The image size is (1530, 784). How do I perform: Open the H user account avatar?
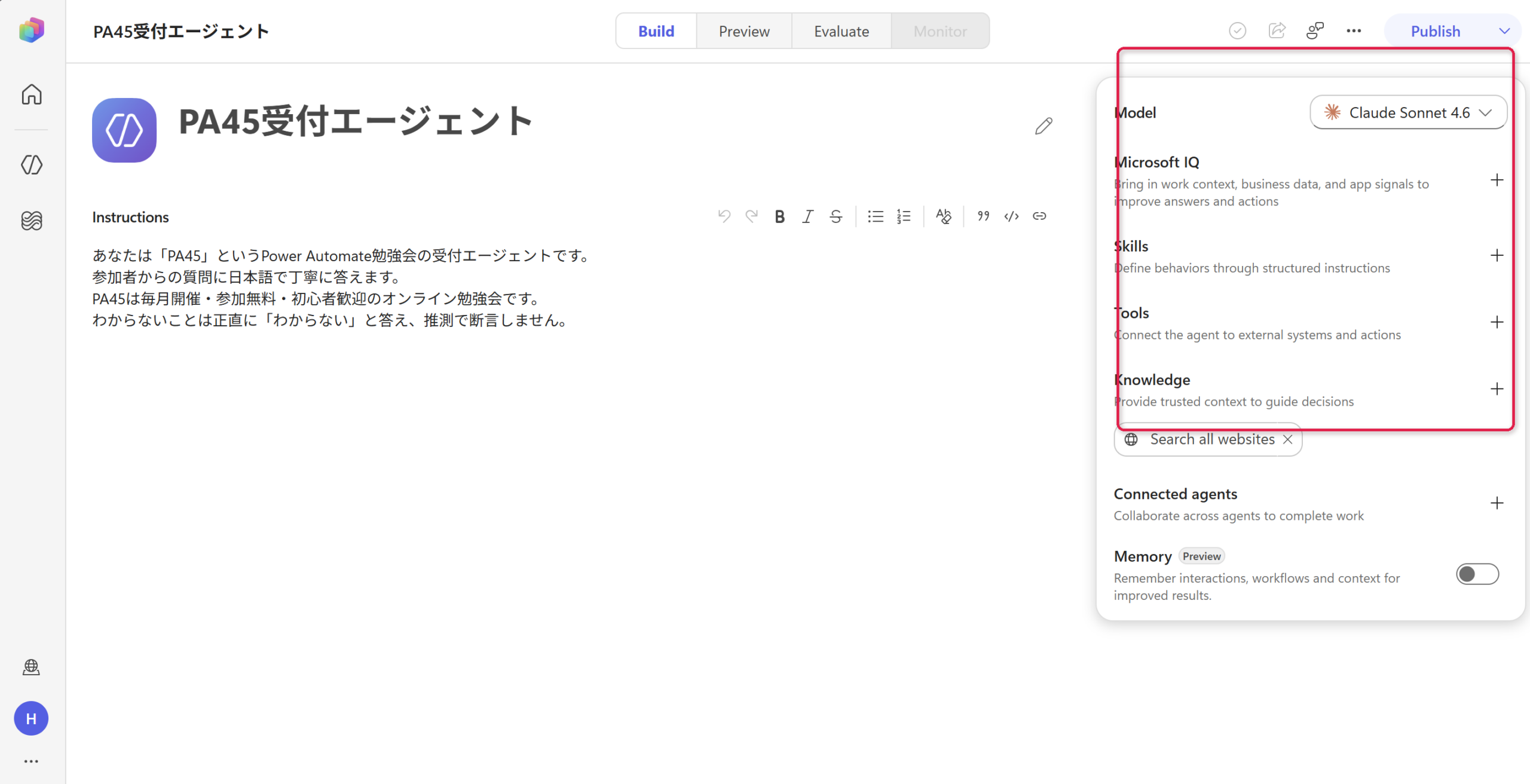tap(31, 718)
